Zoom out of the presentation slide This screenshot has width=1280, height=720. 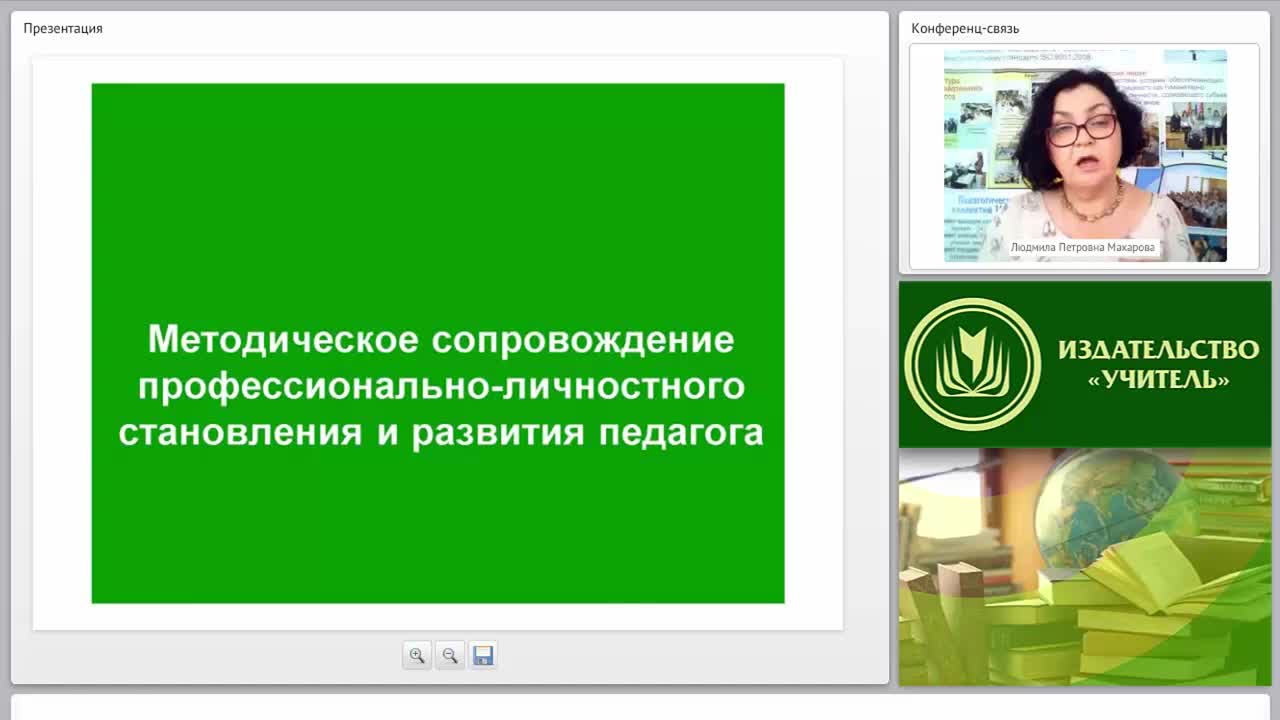click(x=450, y=655)
